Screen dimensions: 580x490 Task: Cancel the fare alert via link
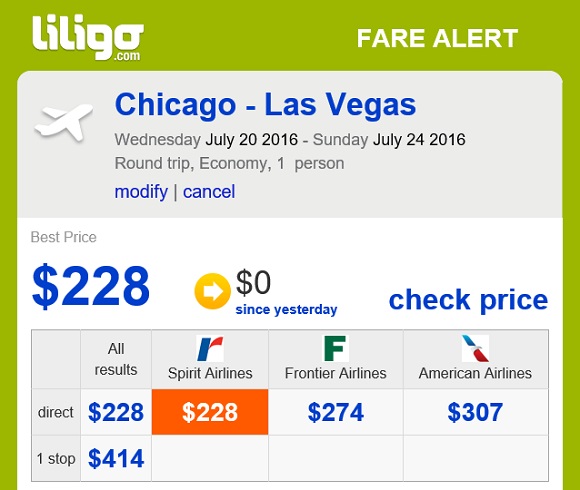pos(209,192)
